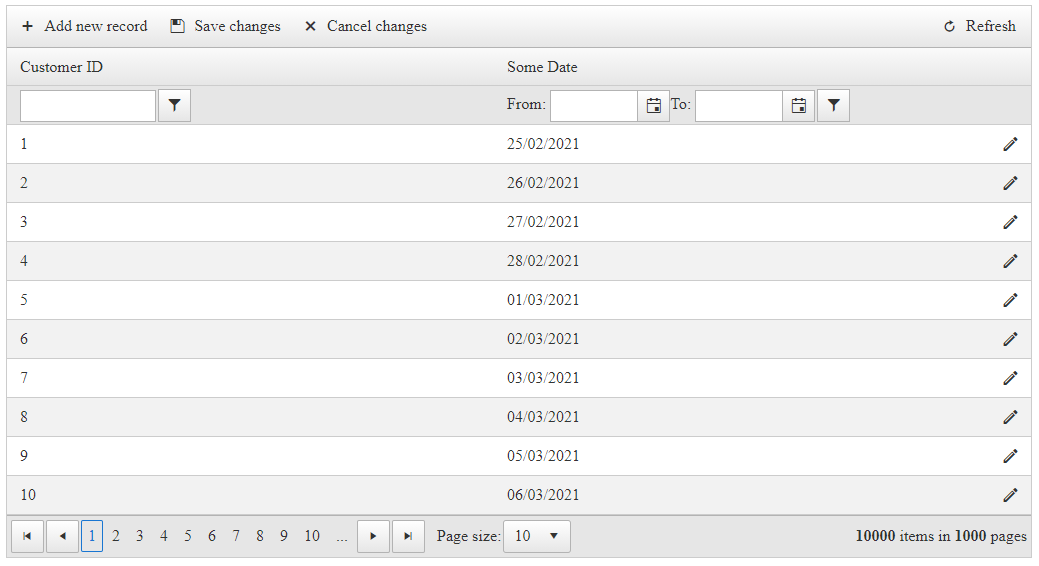The height and width of the screenshot is (566, 1039).
Task: Go to the previous page
Action: pos(62,537)
